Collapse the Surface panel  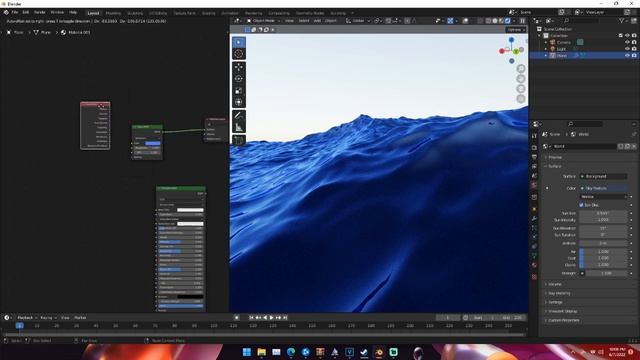[x=555, y=166]
